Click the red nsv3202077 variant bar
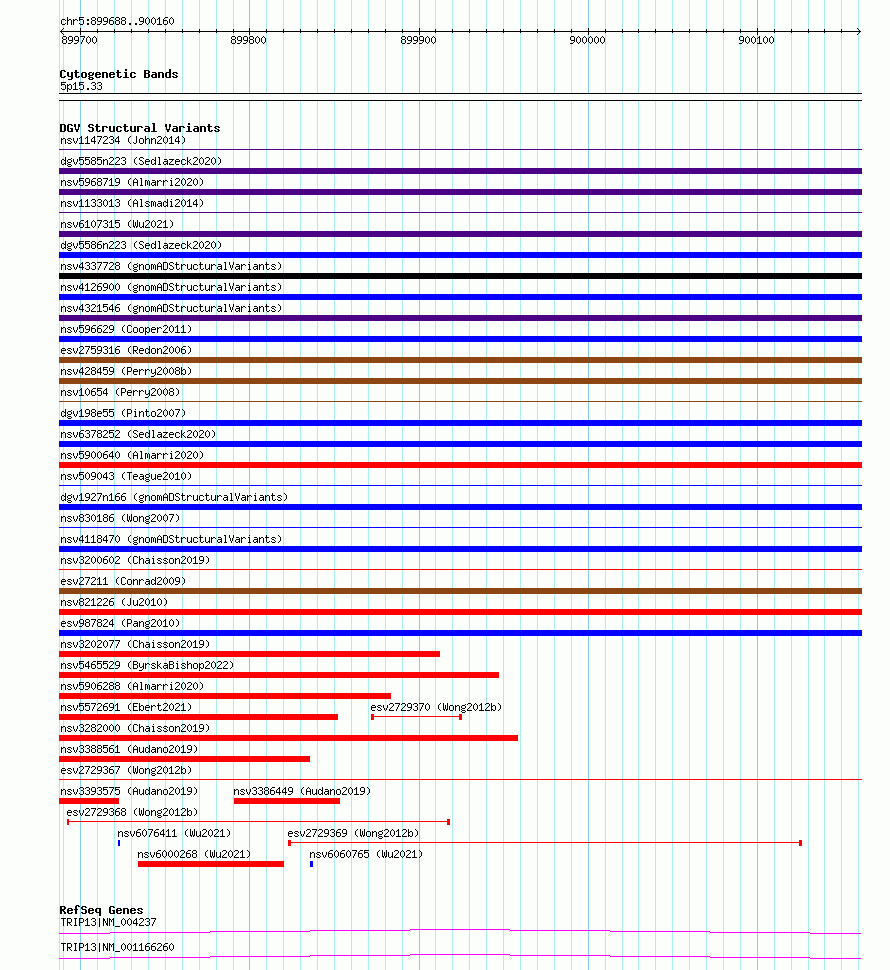Viewport: 890px width, 970px height. [249, 655]
